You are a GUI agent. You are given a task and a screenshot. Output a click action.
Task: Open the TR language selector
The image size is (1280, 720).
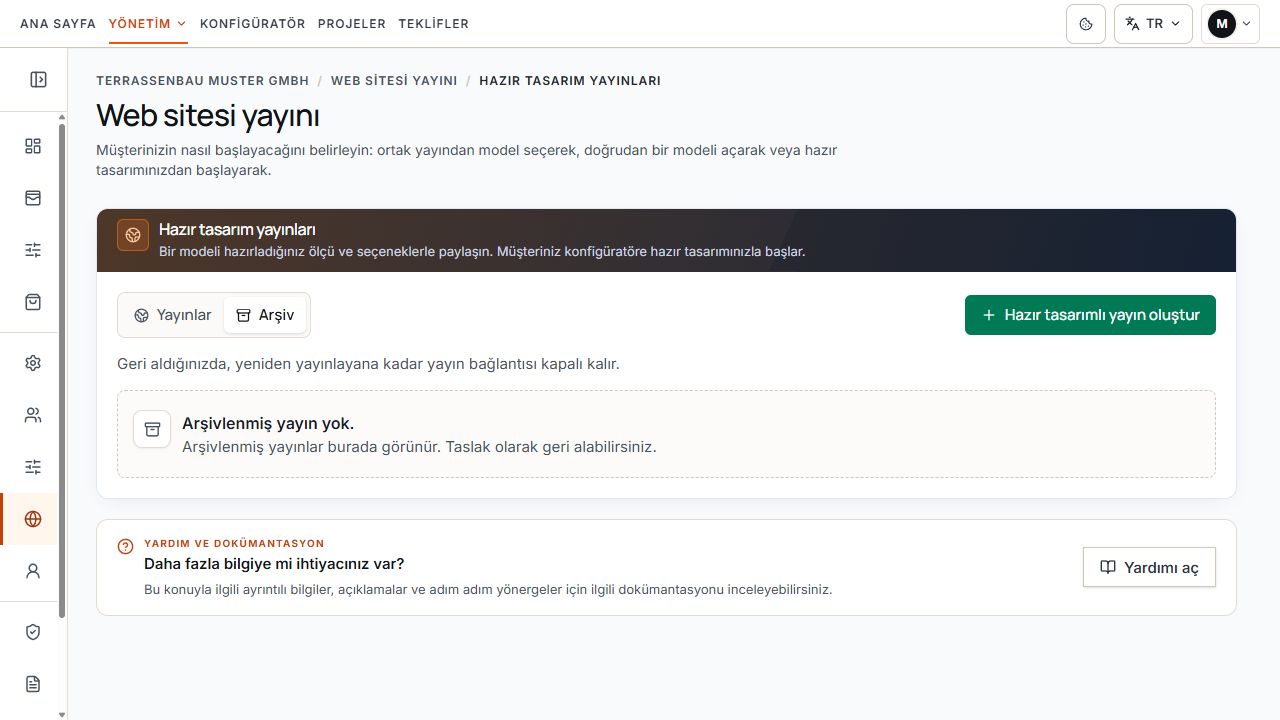point(1153,24)
